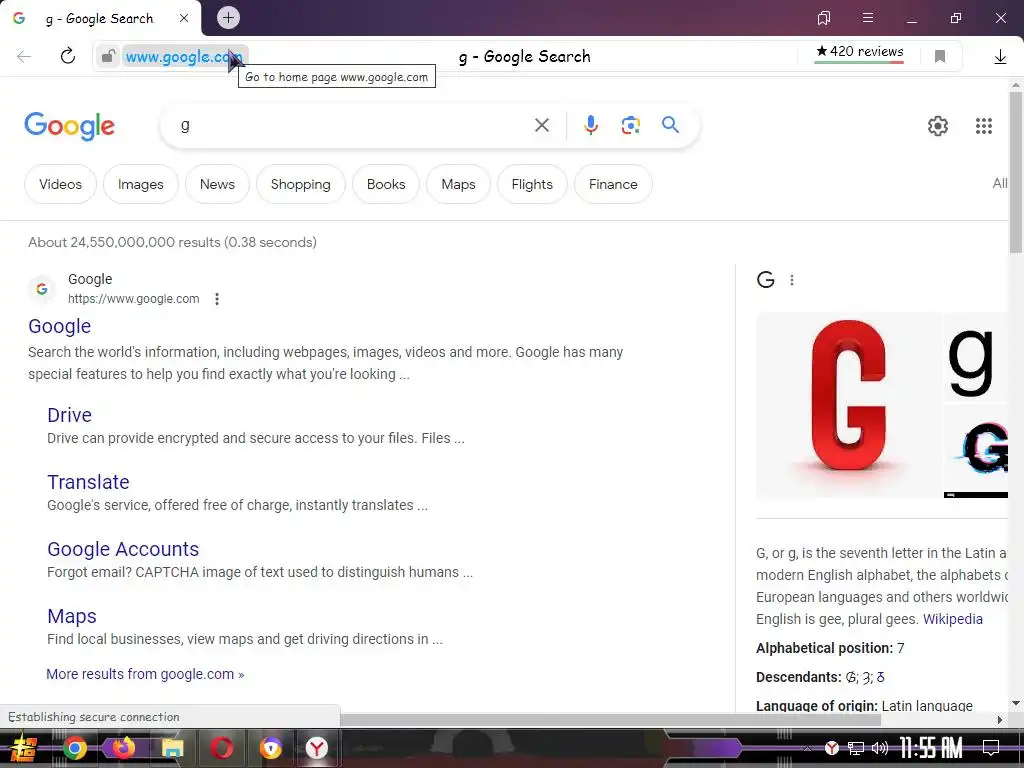This screenshot has width=1024, height=768.
Task: Open knowledge panel more options menu
Action: click(x=792, y=280)
